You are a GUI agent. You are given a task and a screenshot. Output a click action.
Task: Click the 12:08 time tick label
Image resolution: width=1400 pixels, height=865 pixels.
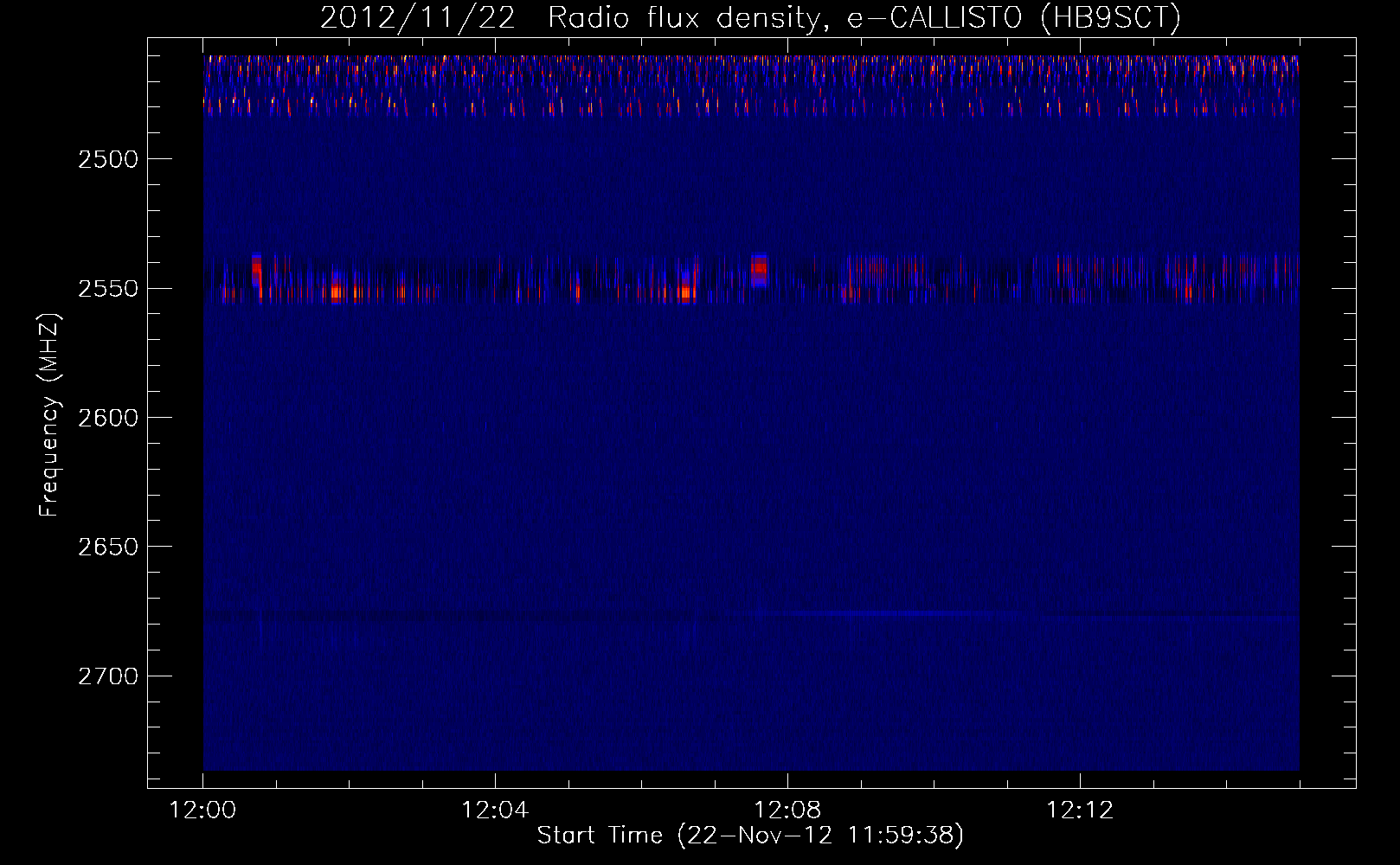tap(787, 811)
